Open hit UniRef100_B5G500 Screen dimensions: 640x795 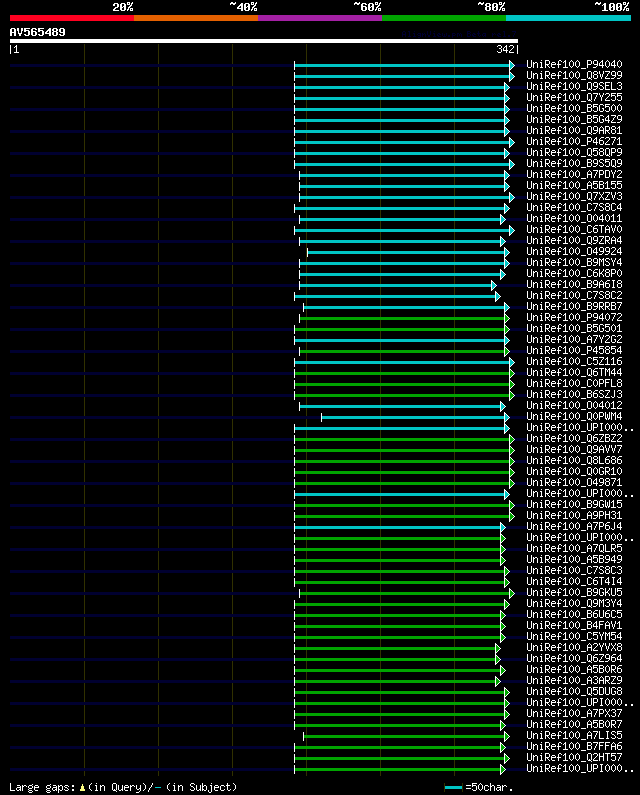pos(574,109)
